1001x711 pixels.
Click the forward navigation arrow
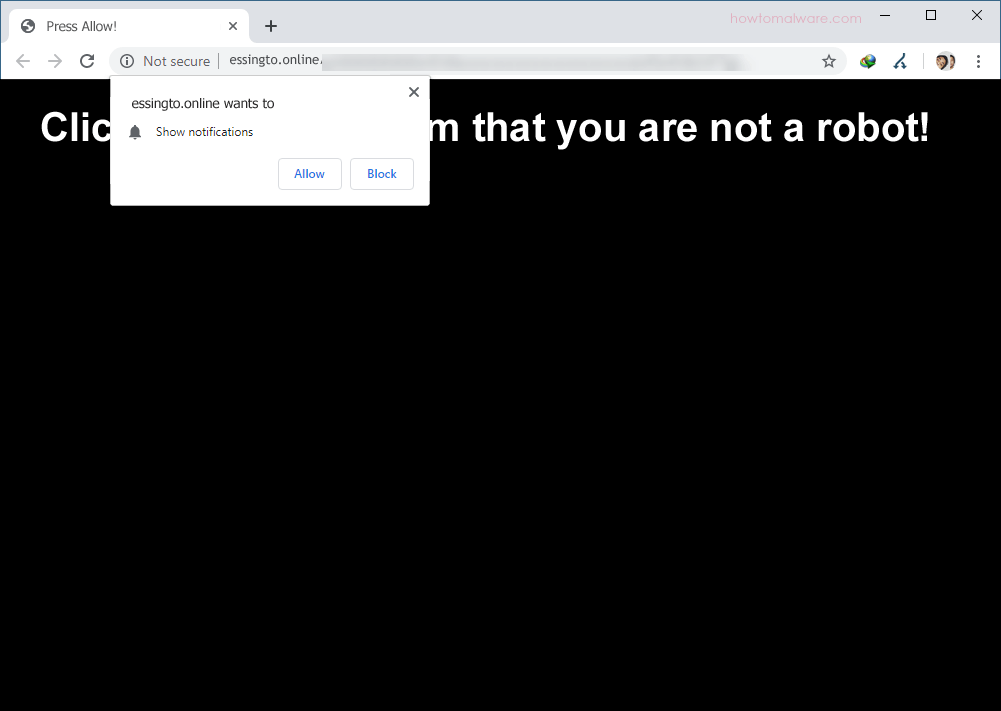tap(54, 60)
